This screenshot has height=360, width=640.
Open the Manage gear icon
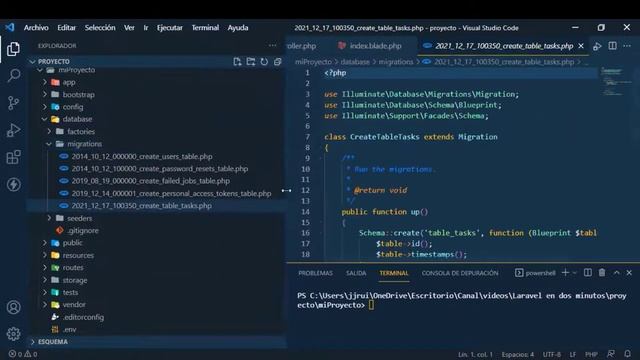[x=13, y=334]
